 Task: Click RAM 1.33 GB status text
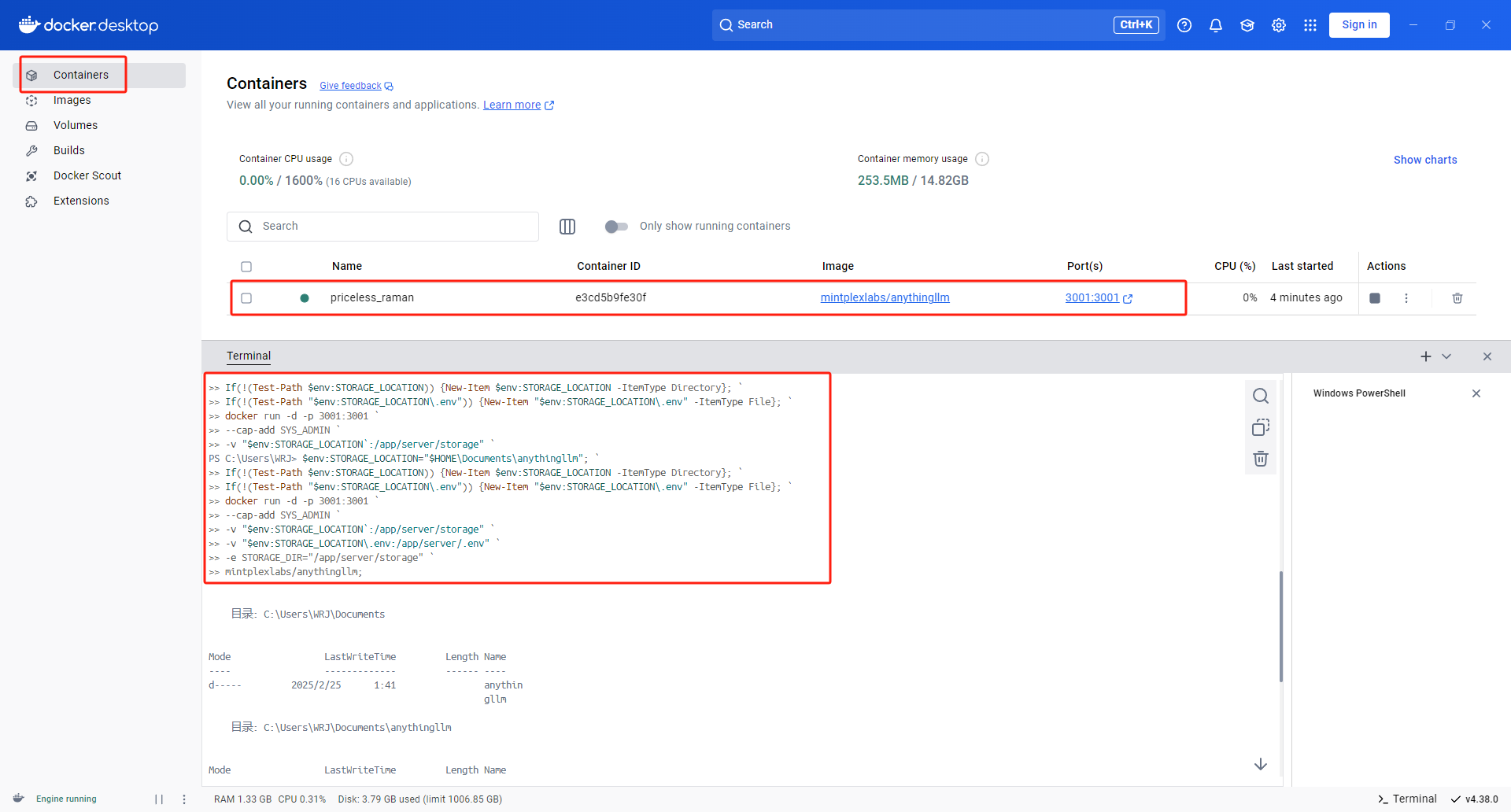pyautogui.click(x=242, y=799)
